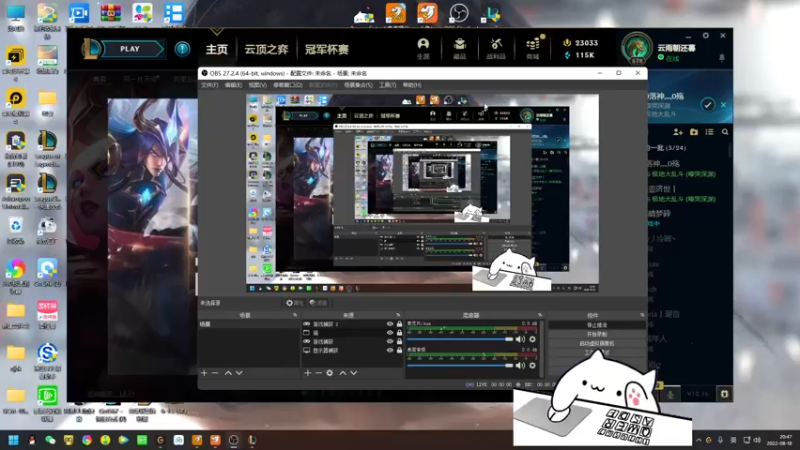800x450 pixels.
Task: Open 商城 store icon in League client
Action: click(533, 48)
